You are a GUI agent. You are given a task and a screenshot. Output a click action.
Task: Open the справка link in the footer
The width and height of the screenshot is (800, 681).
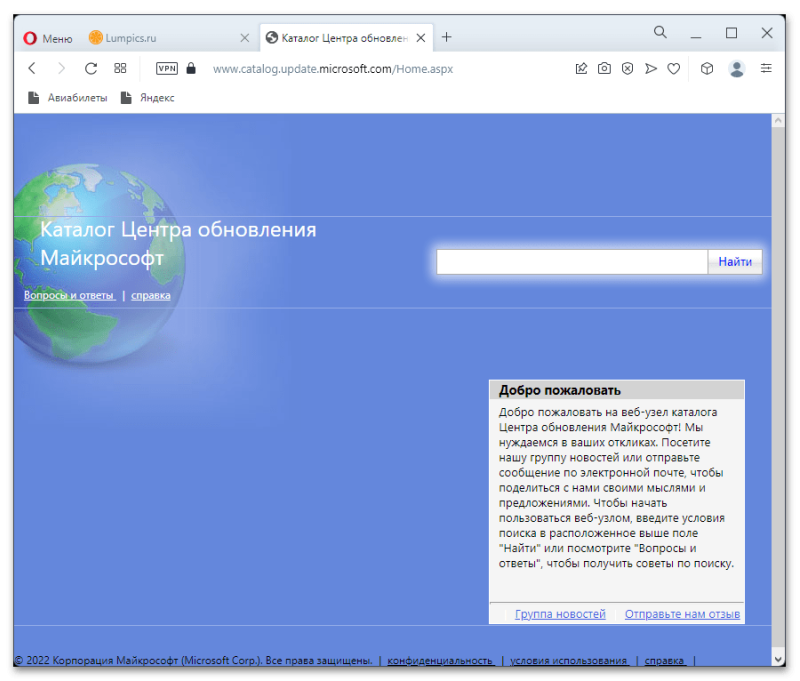click(664, 661)
